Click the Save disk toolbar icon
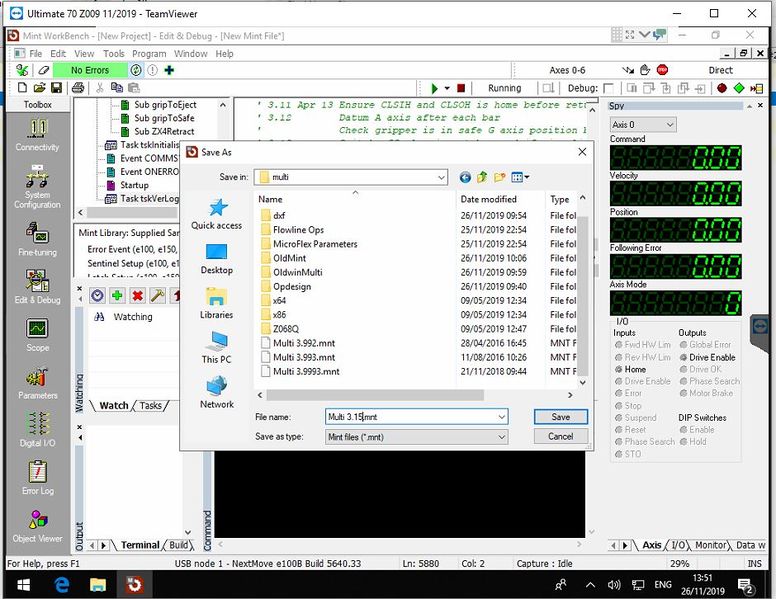Screen dimensions: 776x599 (56, 88)
